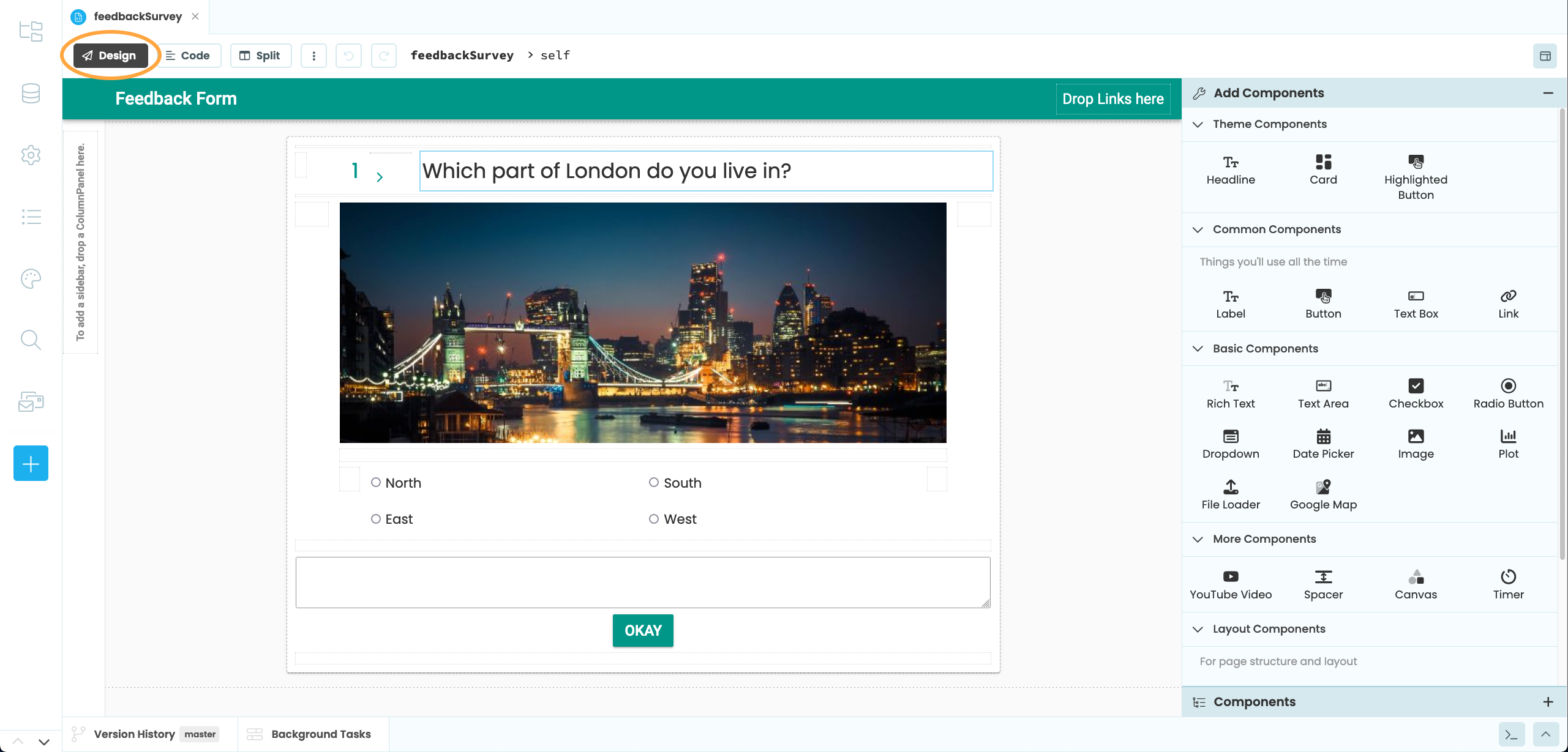Select the North radio button
The width and height of the screenshot is (1568, 752).
[x=376, y=482]
